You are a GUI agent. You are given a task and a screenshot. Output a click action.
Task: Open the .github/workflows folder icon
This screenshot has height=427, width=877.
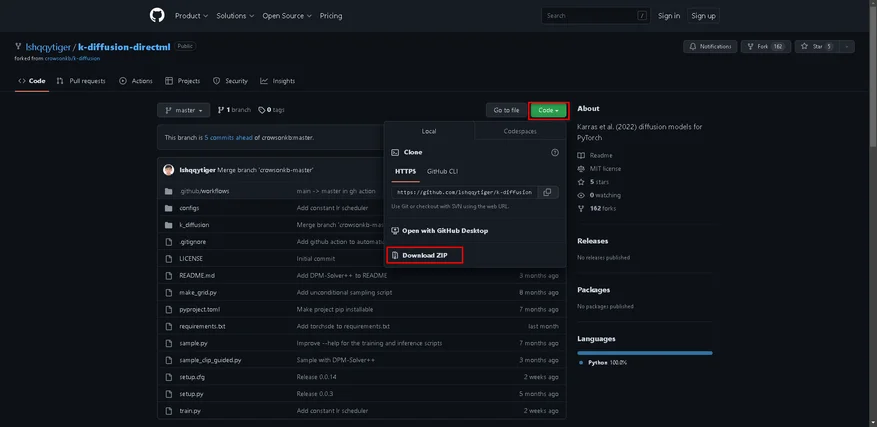(168, 191)
